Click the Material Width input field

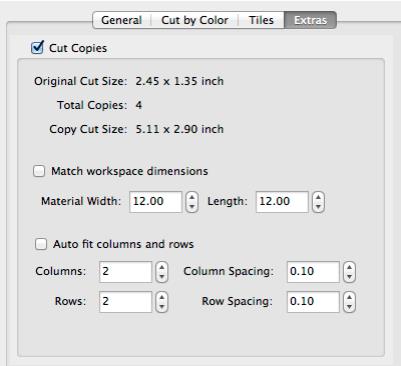click(x=156, y=202)
